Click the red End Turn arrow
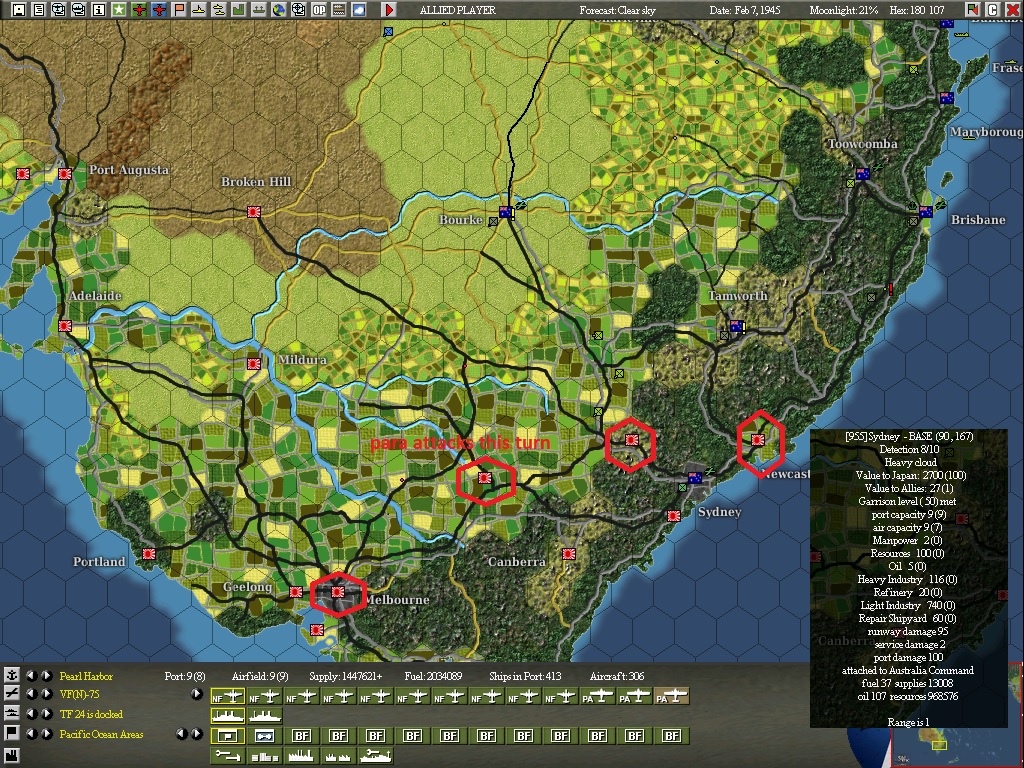1024x768 pixels. coord(389,10)
